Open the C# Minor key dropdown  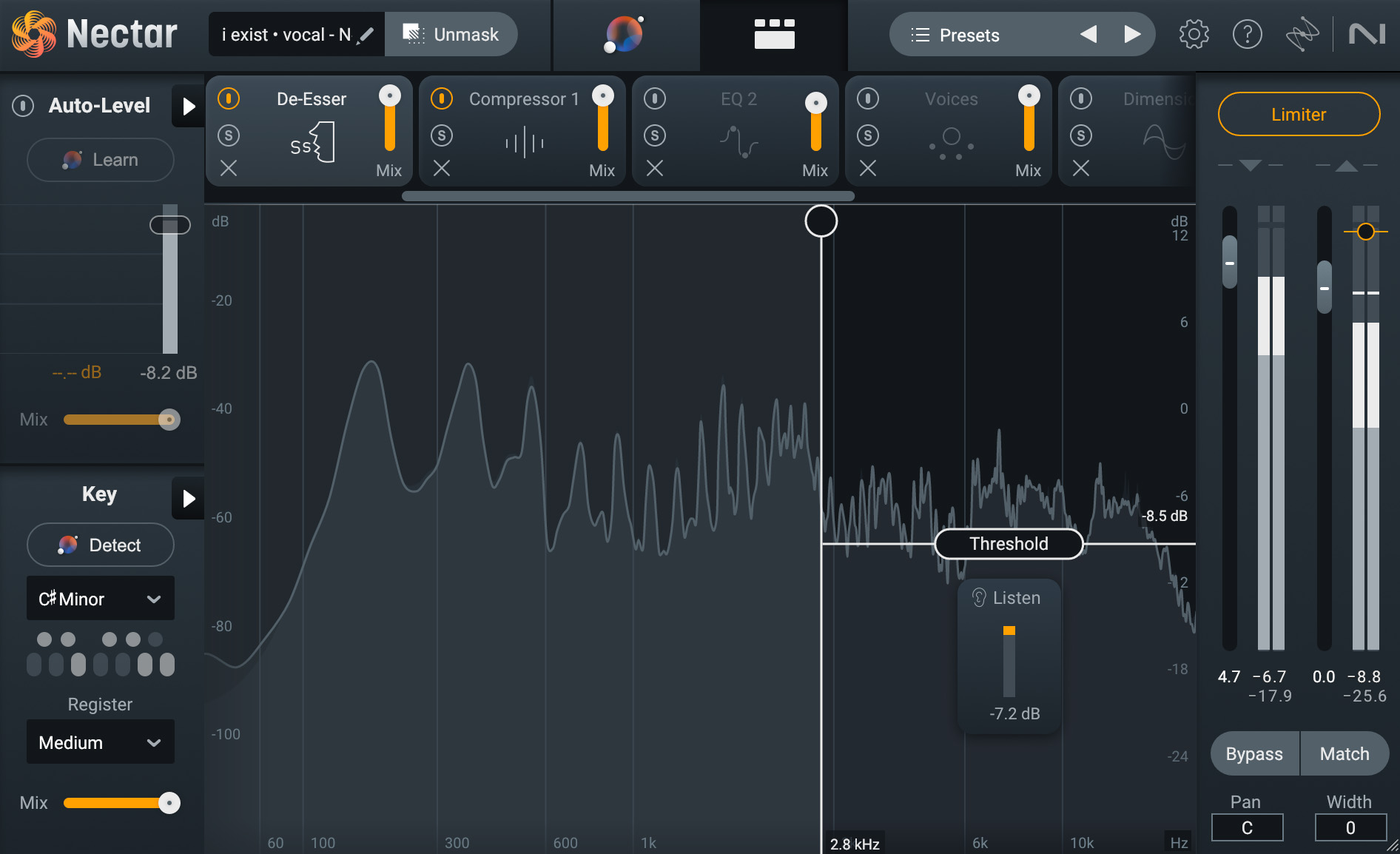(x=101, y=598)
